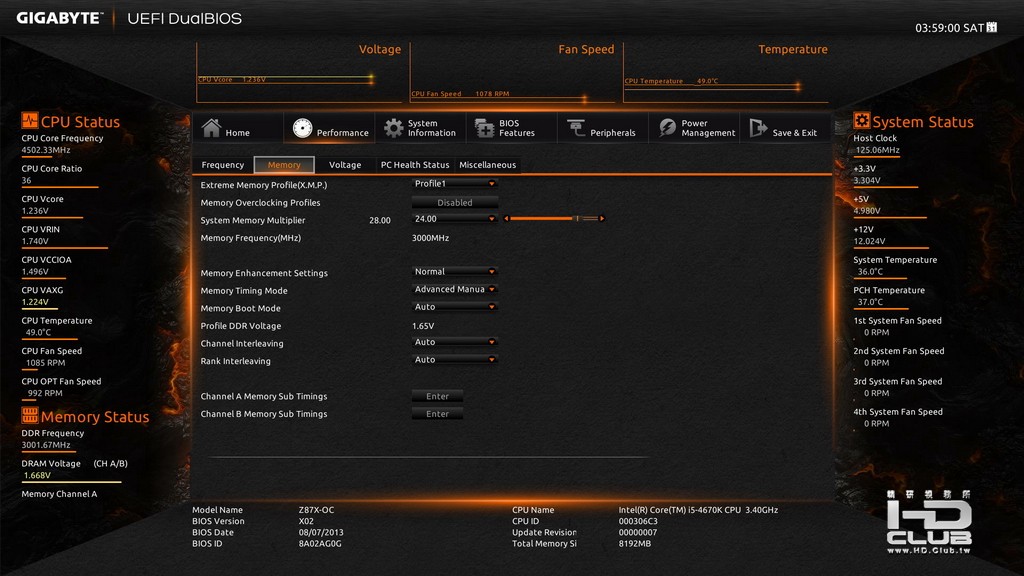1024x576 pixels.
Task: Select the Memory sub-tab
Action: [x=284, y=165]
